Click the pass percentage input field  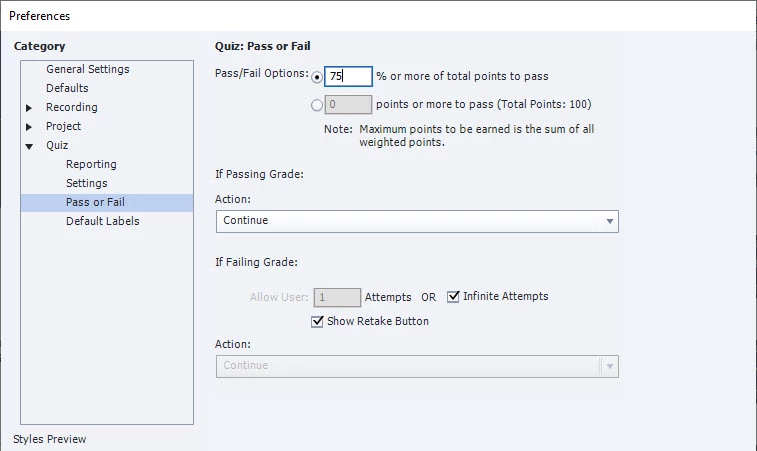point(347,76)
